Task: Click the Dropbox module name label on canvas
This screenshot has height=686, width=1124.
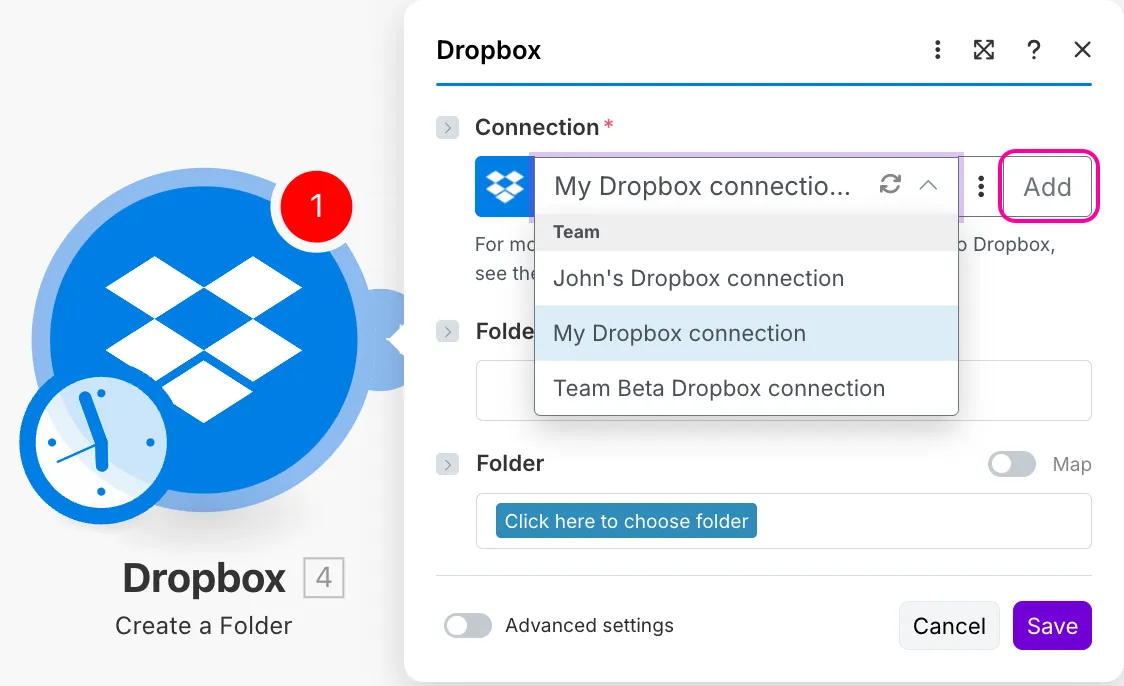Action: point(204,578)
